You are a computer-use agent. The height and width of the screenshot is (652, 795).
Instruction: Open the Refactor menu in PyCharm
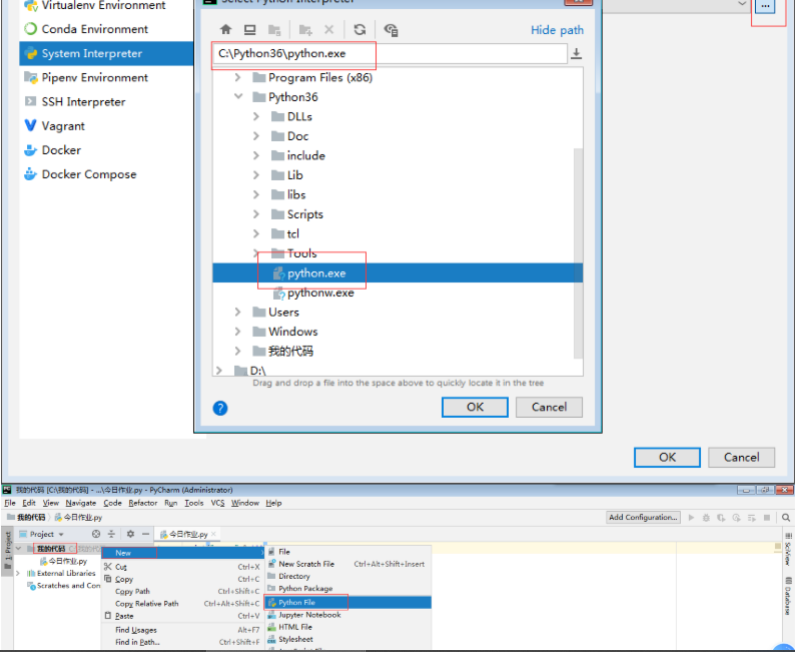tap(142, 503)
